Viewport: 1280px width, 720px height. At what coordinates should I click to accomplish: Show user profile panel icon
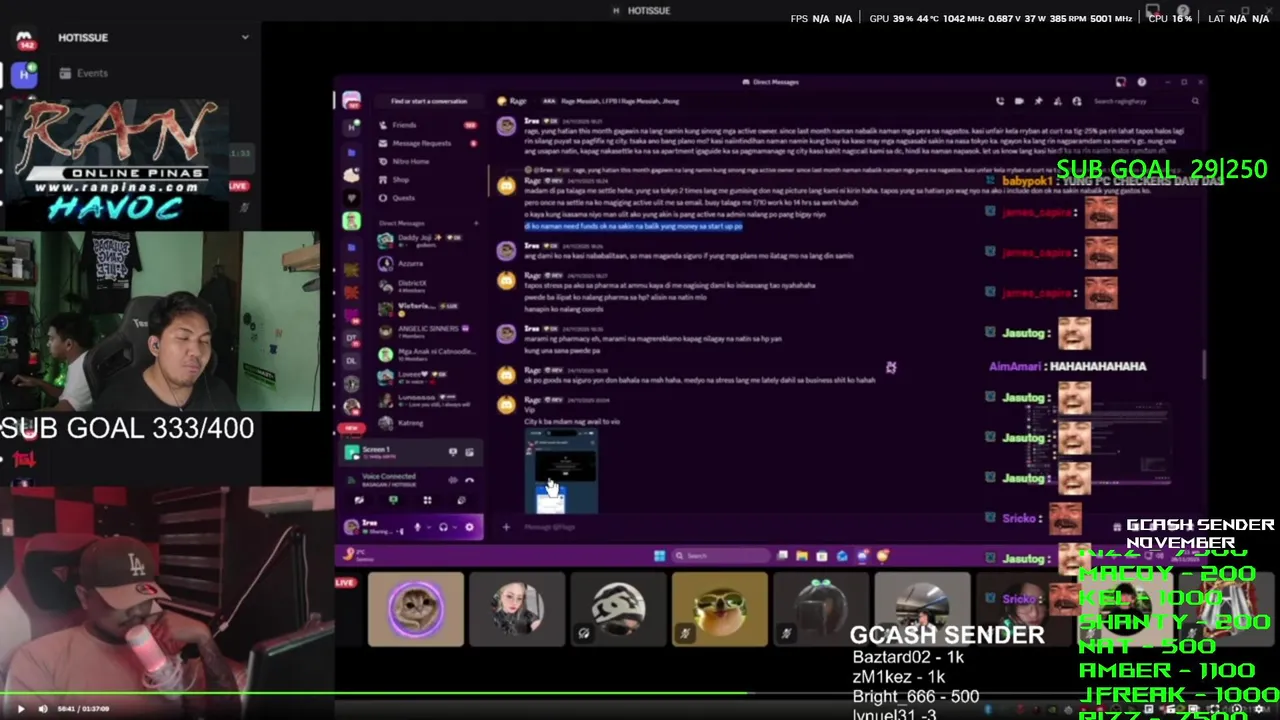(1076, 101)
